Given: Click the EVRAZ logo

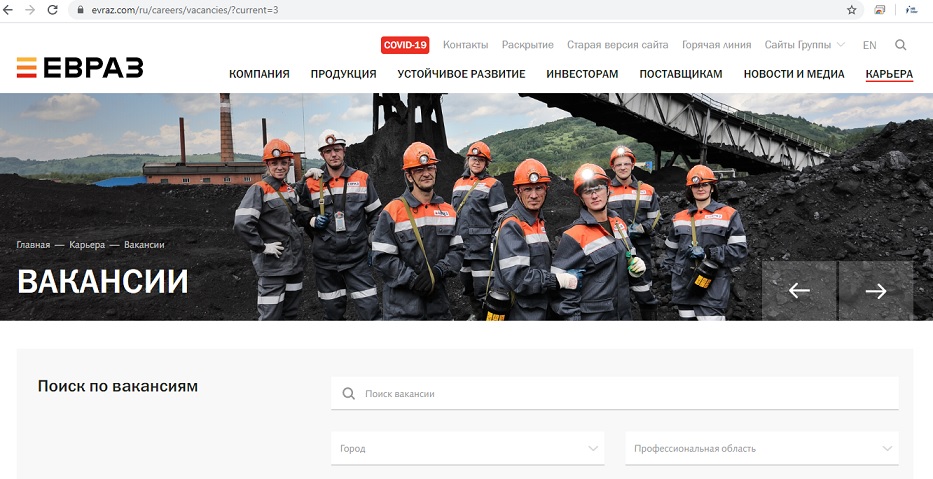Looking at the screenshot, I should click(80, 68).
